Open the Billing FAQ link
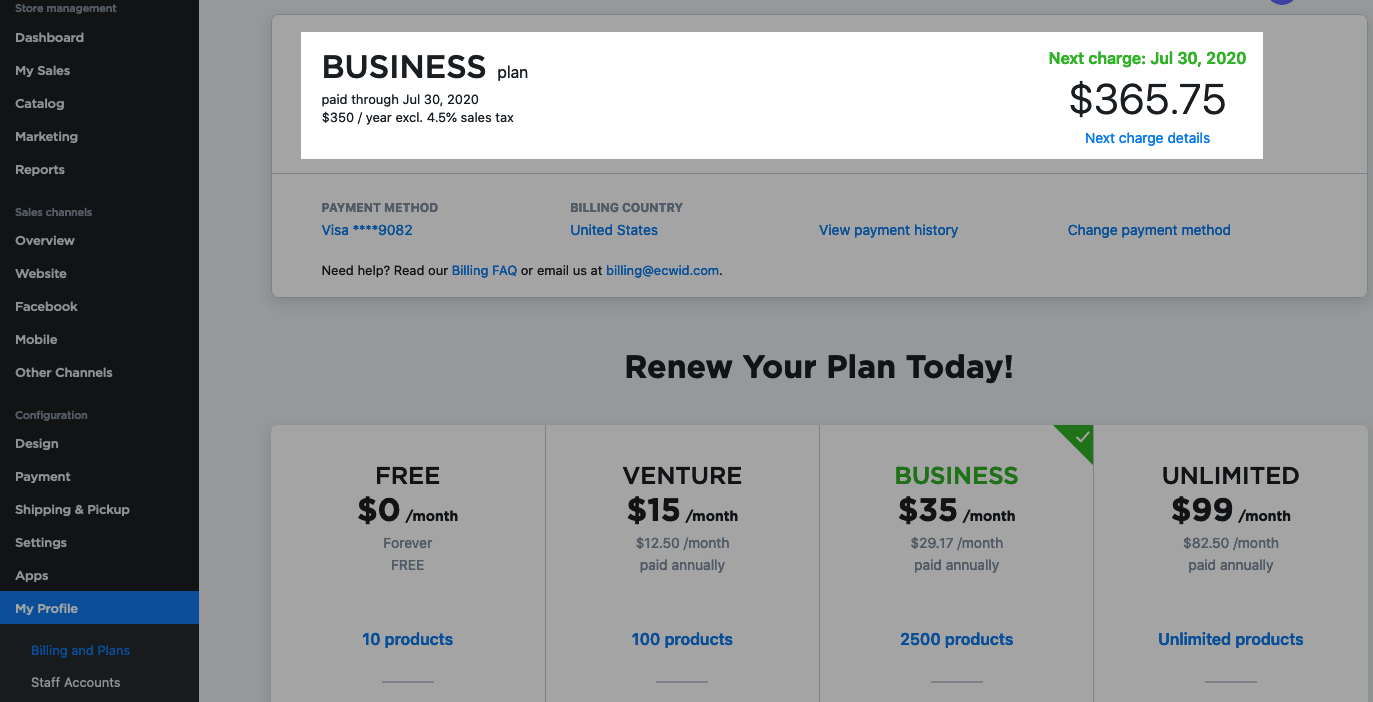 click(x=484, y=271)
